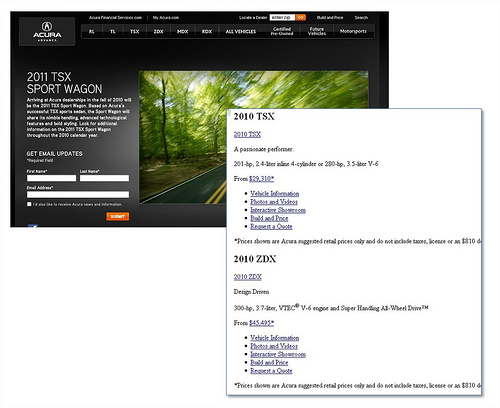
Task: Open the Search top link
Action: (361, 17)
